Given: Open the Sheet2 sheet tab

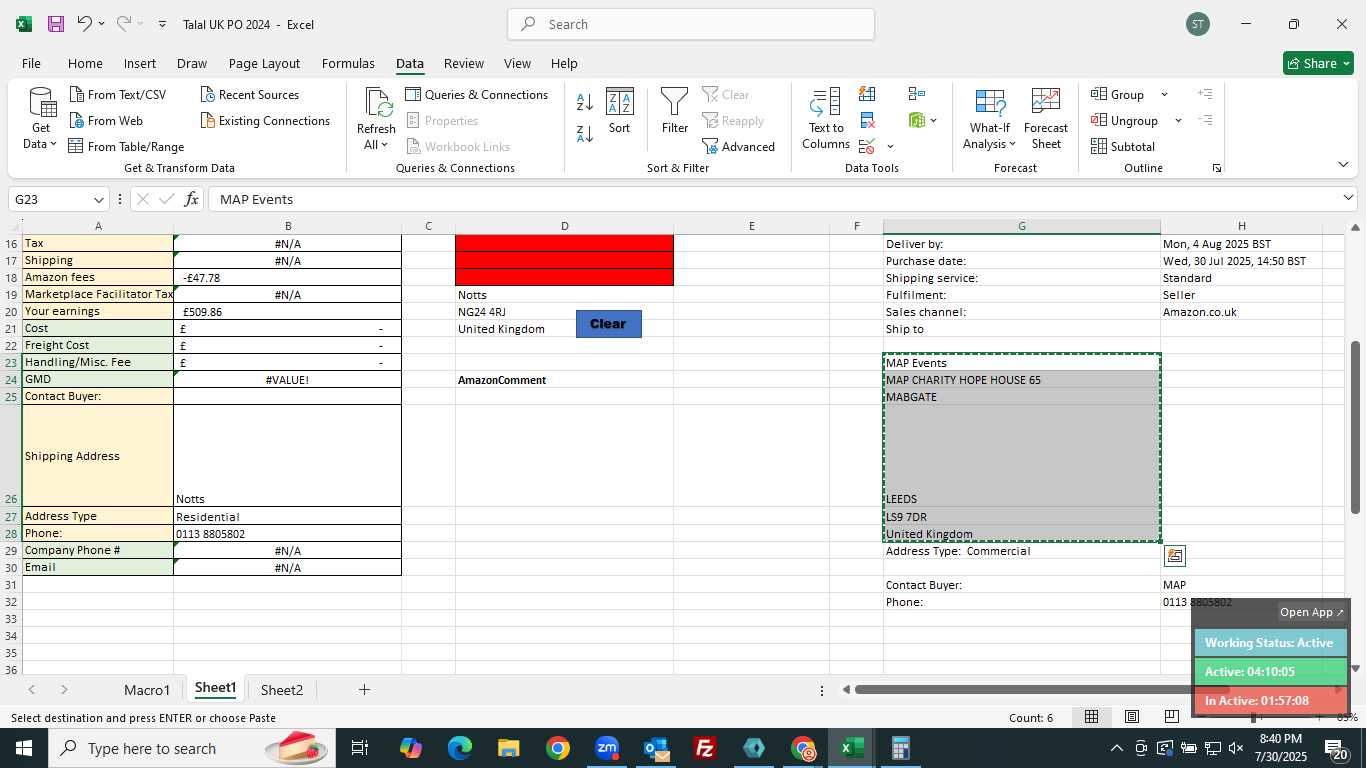Looking at the screenshot, I should coord(282,690).
